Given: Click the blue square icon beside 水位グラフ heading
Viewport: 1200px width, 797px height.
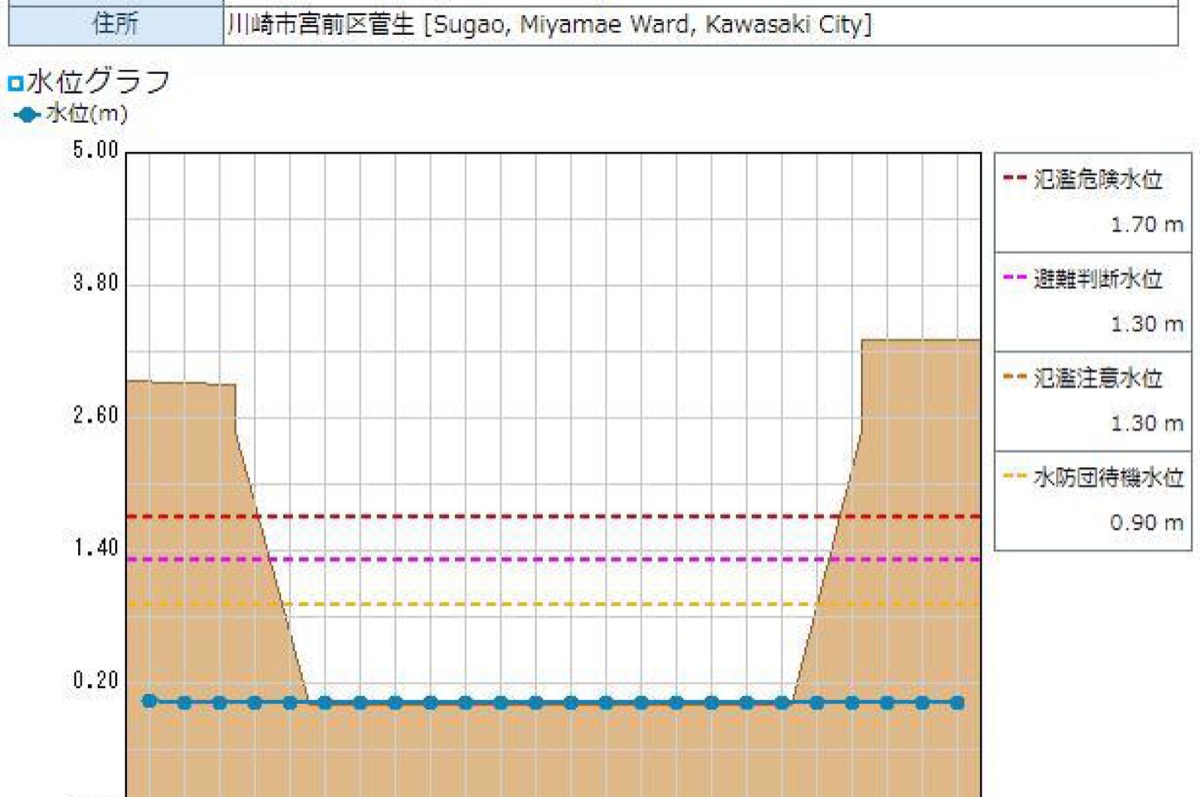Looking at the screenshot, I should 14,83.
